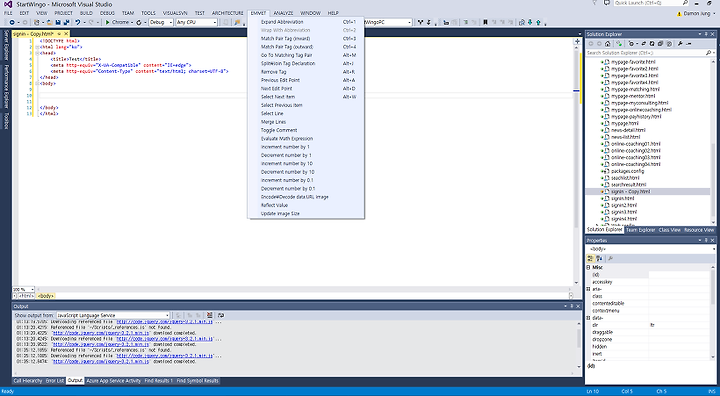The height and width of the screenshot is (396, 720).
Task: Click the Undo arrow icon
Action: [78, 22]
